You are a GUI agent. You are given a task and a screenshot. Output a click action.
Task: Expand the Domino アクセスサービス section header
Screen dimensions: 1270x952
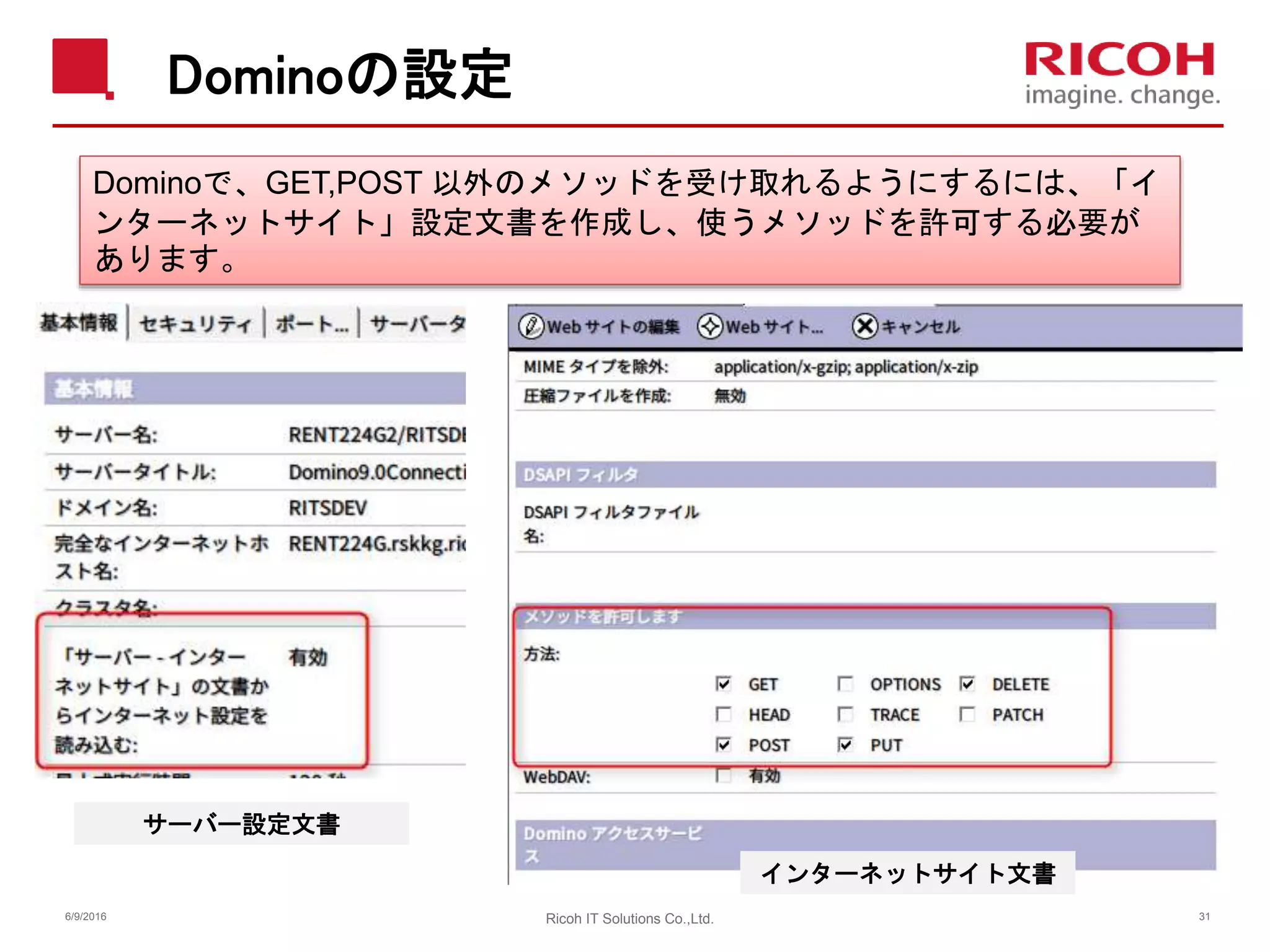(865, 844)
